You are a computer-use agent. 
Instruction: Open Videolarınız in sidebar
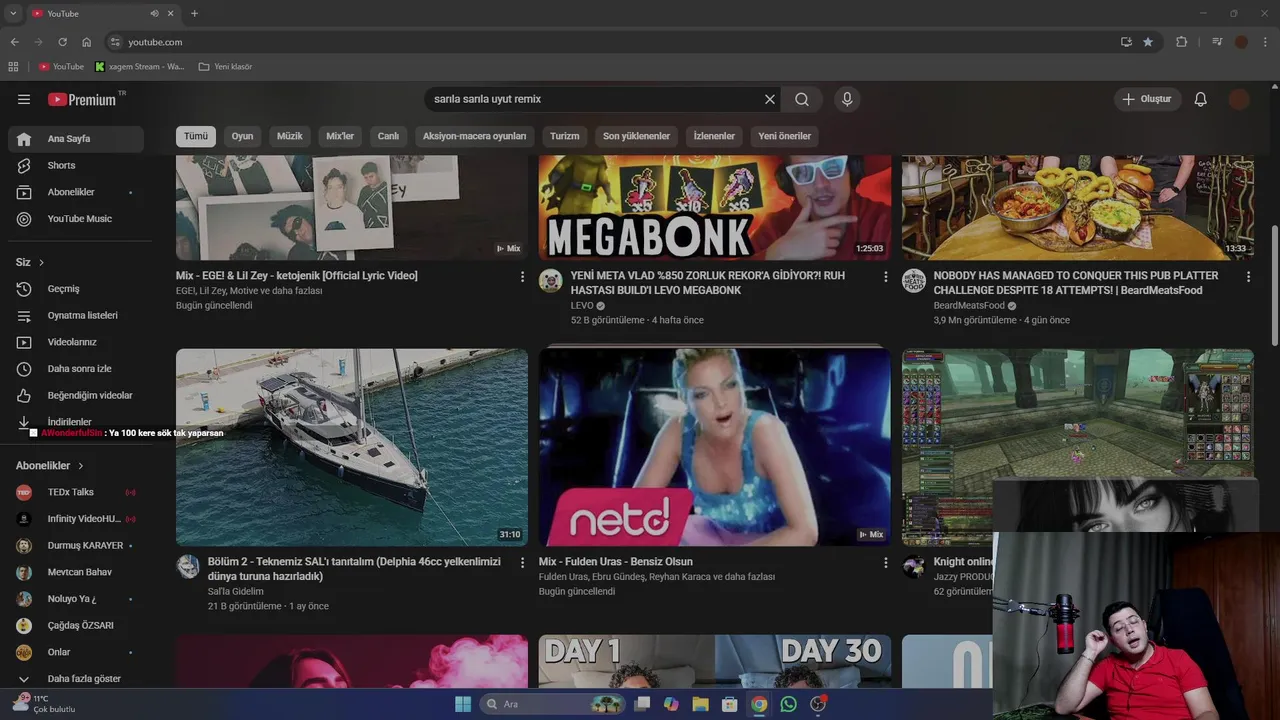[x=76, y=342]
